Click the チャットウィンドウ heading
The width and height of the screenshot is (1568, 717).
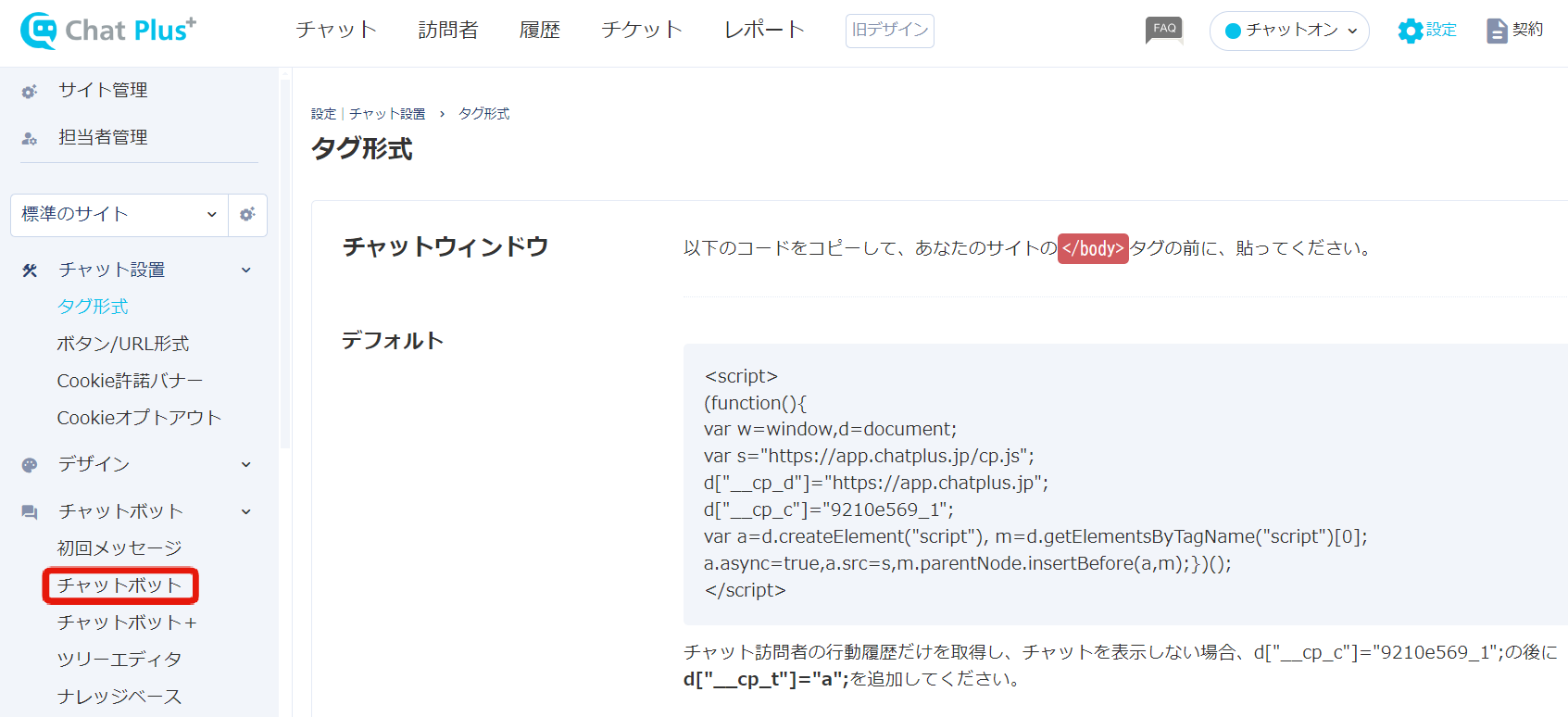445,246
